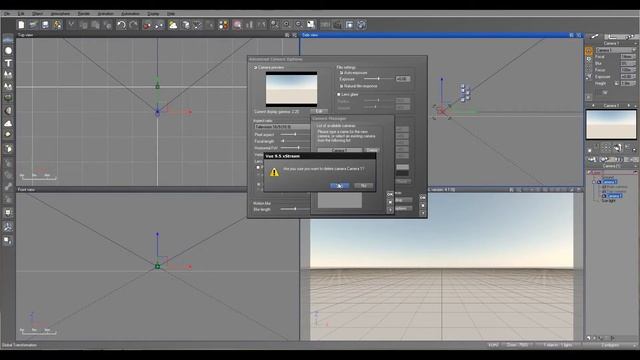640x360 pixels.
Task: Click the Redo arrow icon
Action: click(133, 25)
